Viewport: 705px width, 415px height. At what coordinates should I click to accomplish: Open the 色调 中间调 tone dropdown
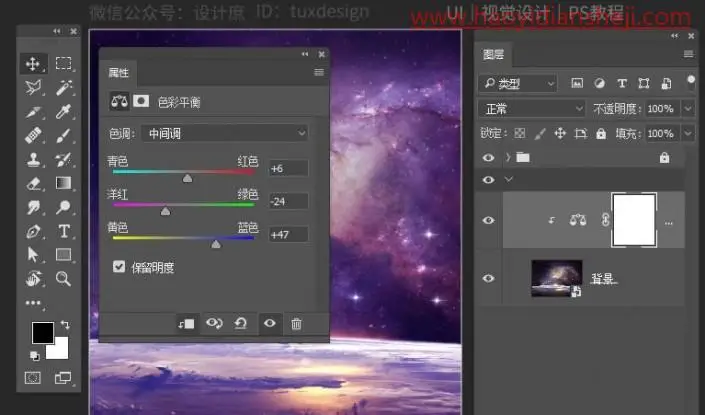[x=224, y=134]
